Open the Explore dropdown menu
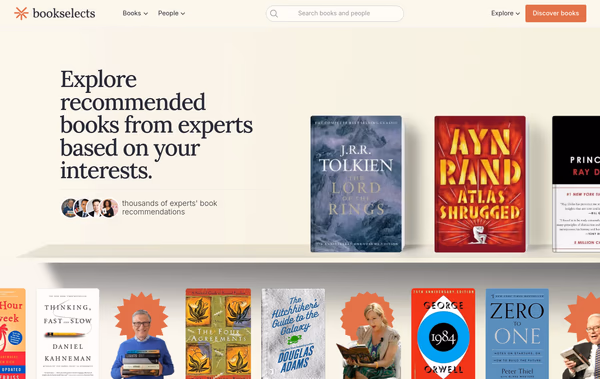 pos(505,13)
